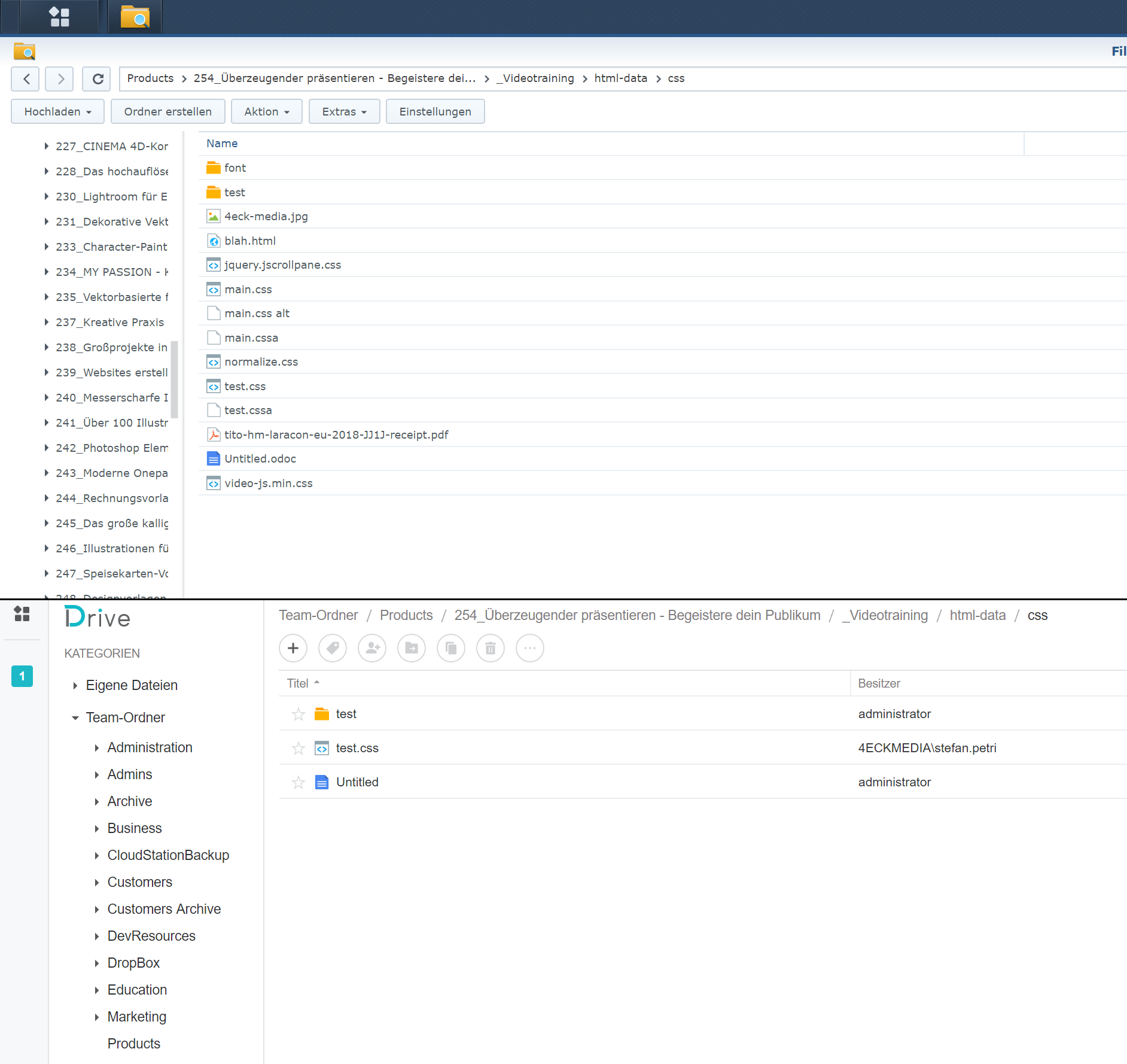1127x1064 pixels.
Task: Open File Station from the taskbar
Action: click(135, 16)
